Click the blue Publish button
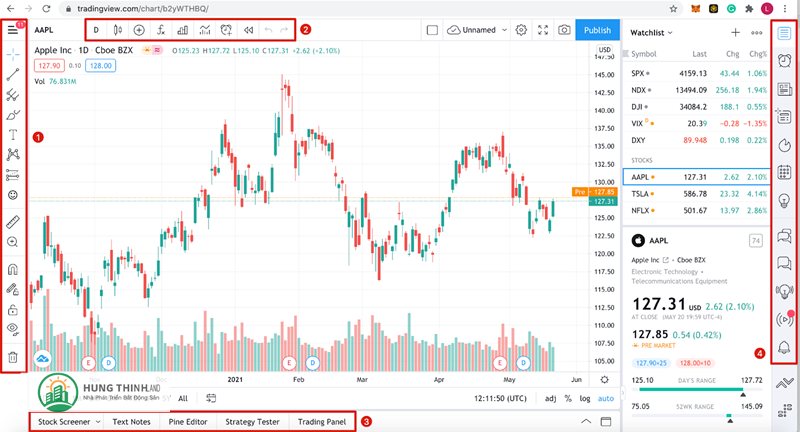The height and width of the screenshot is (432, 800). point(596,30)
